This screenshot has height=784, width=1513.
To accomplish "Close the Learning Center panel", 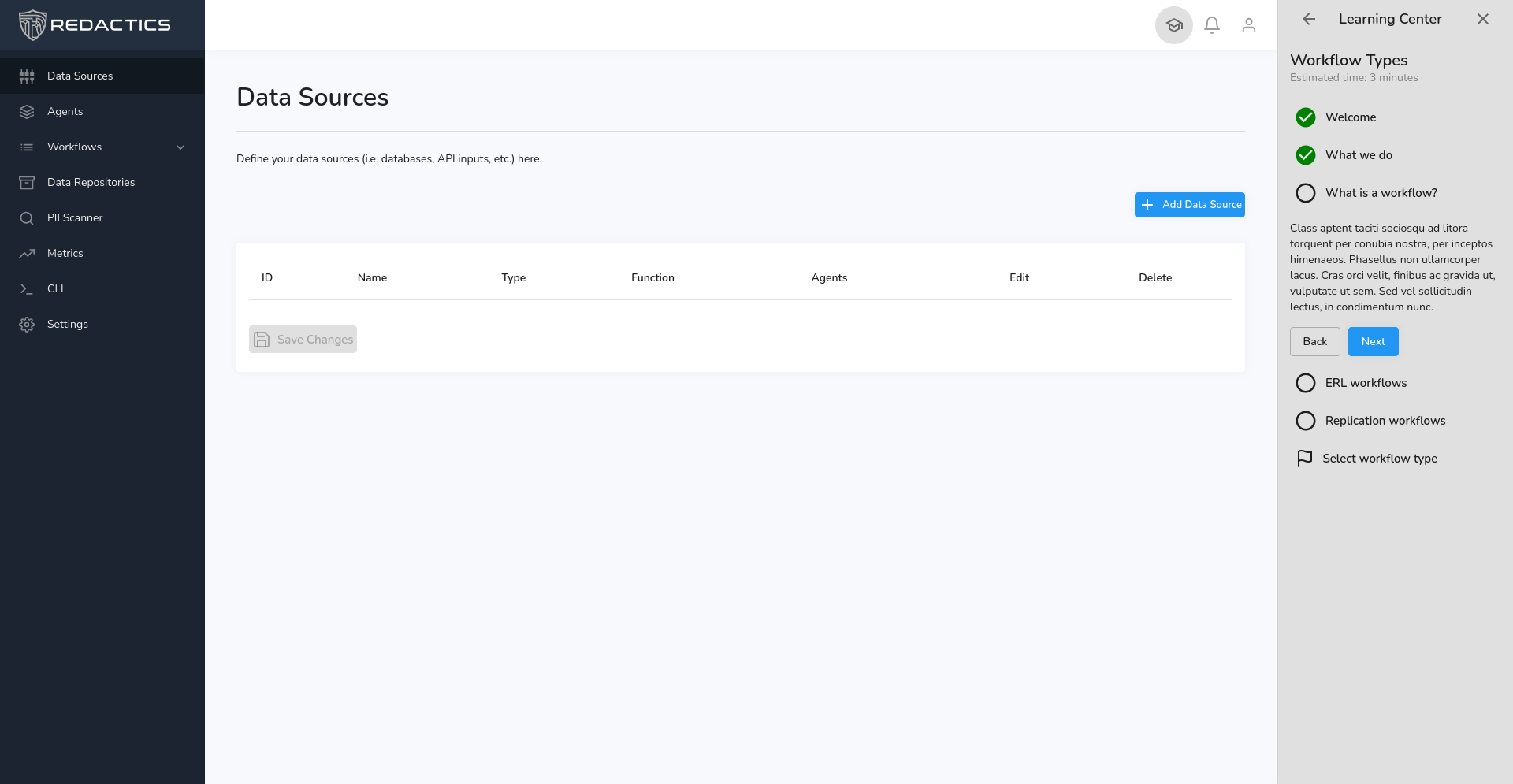I will (x=1482, y=19).
